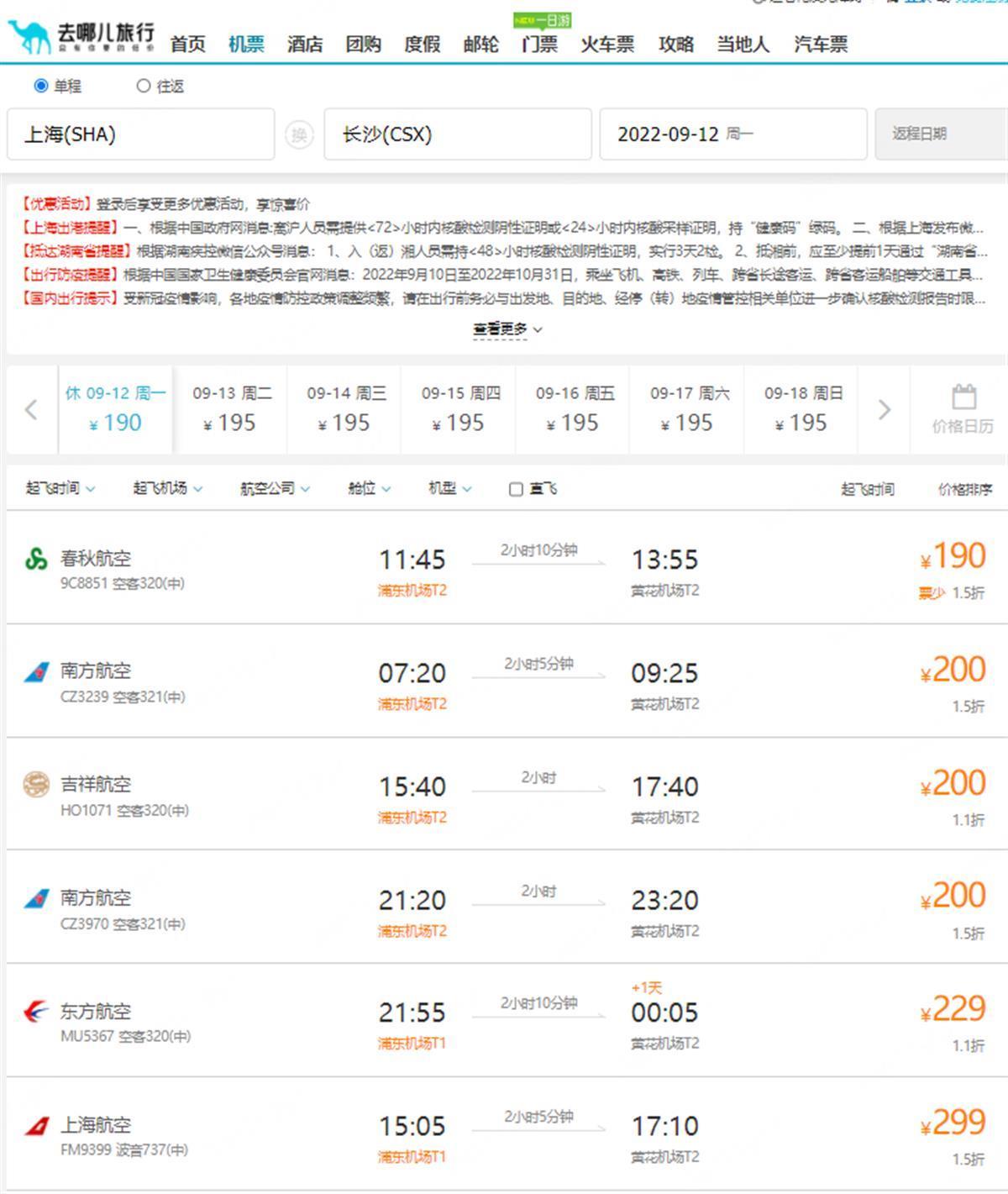Click 票少 low-ticket tag on 9C8851

tap(931, 593)
